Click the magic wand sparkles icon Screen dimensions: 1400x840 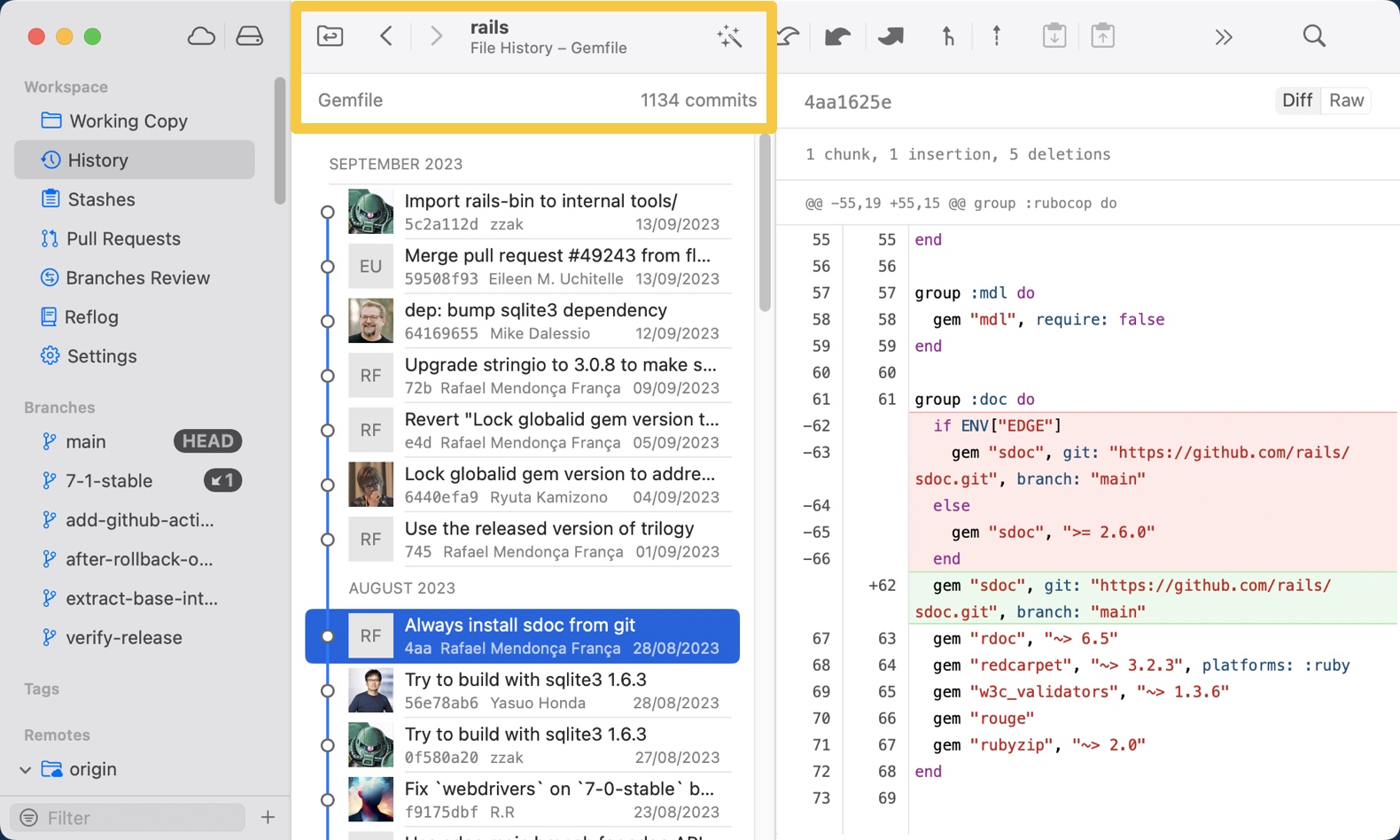(x=729, y=36)
